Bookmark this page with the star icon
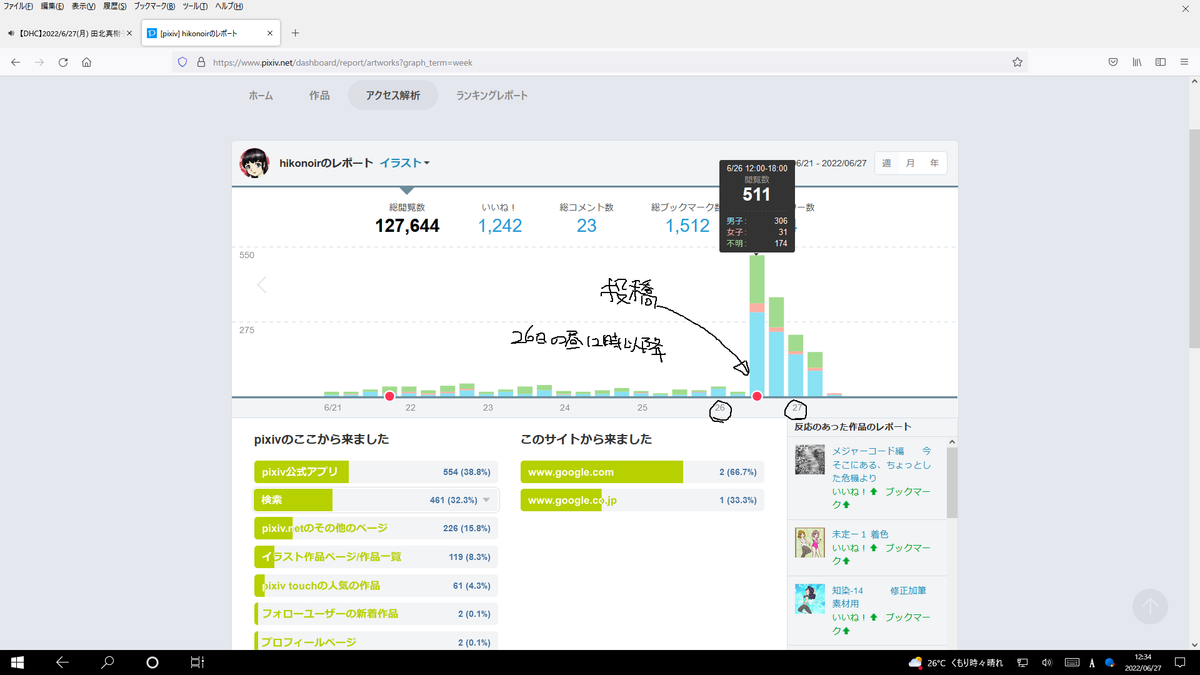The image size is (1200, 675). click(1017, 62)
